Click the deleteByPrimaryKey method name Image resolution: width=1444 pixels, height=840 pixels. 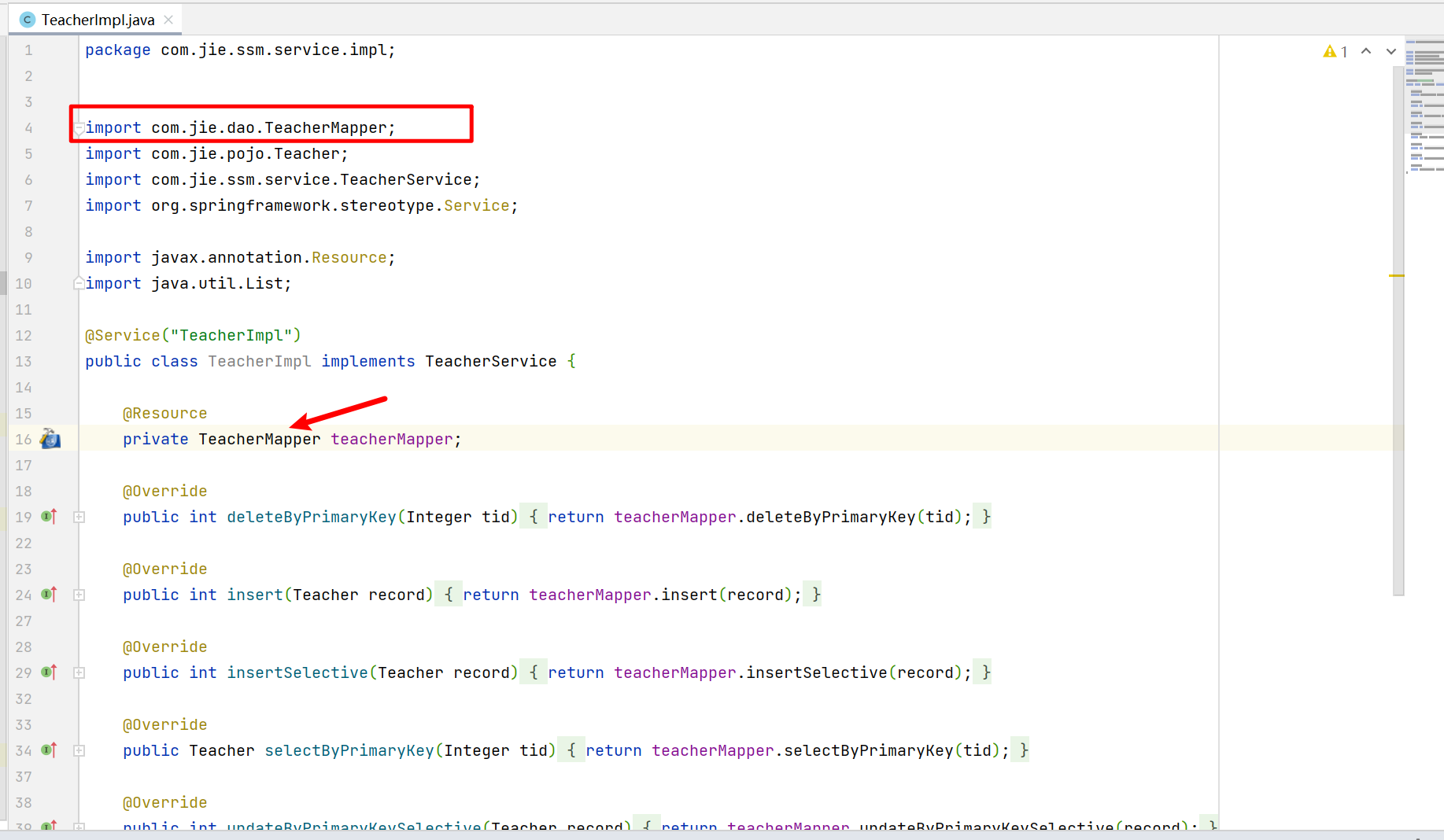point(312,517)
